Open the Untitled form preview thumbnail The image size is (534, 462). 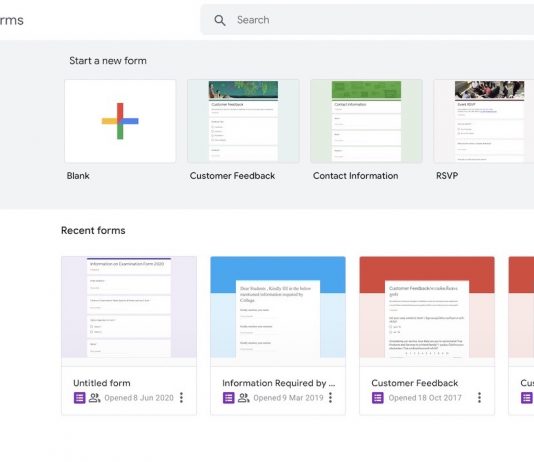pyautogui.click(x=129, y=307)
